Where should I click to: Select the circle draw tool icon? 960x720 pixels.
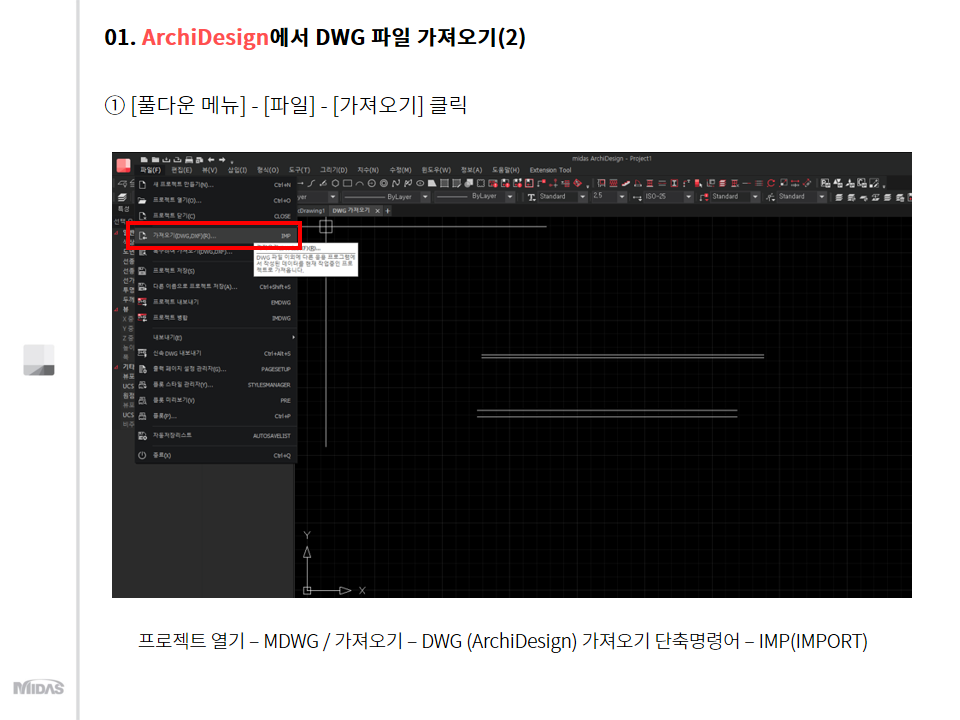372,183
